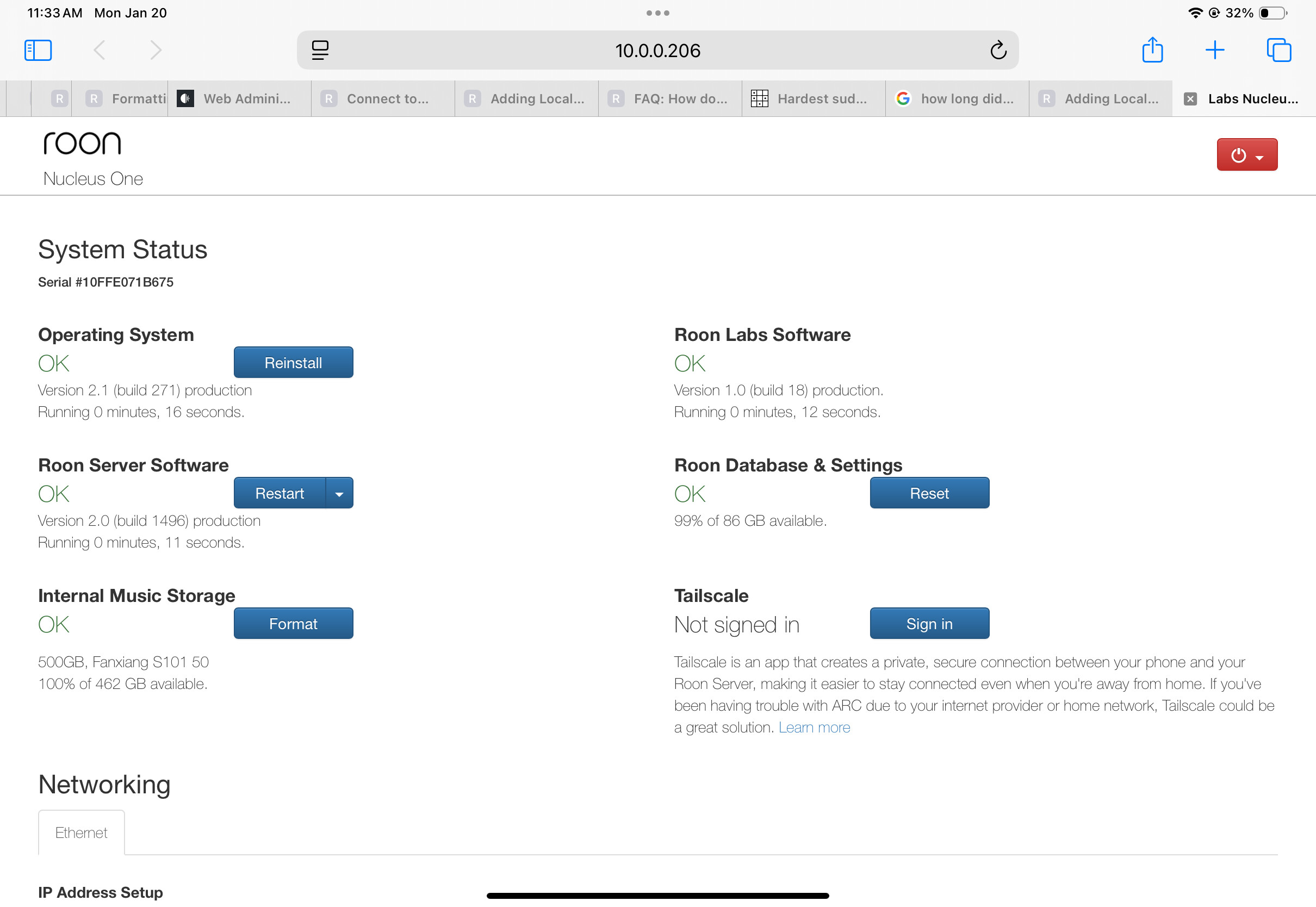
Task: Switch to the Connect to tab
Action: tap(383, 99)
